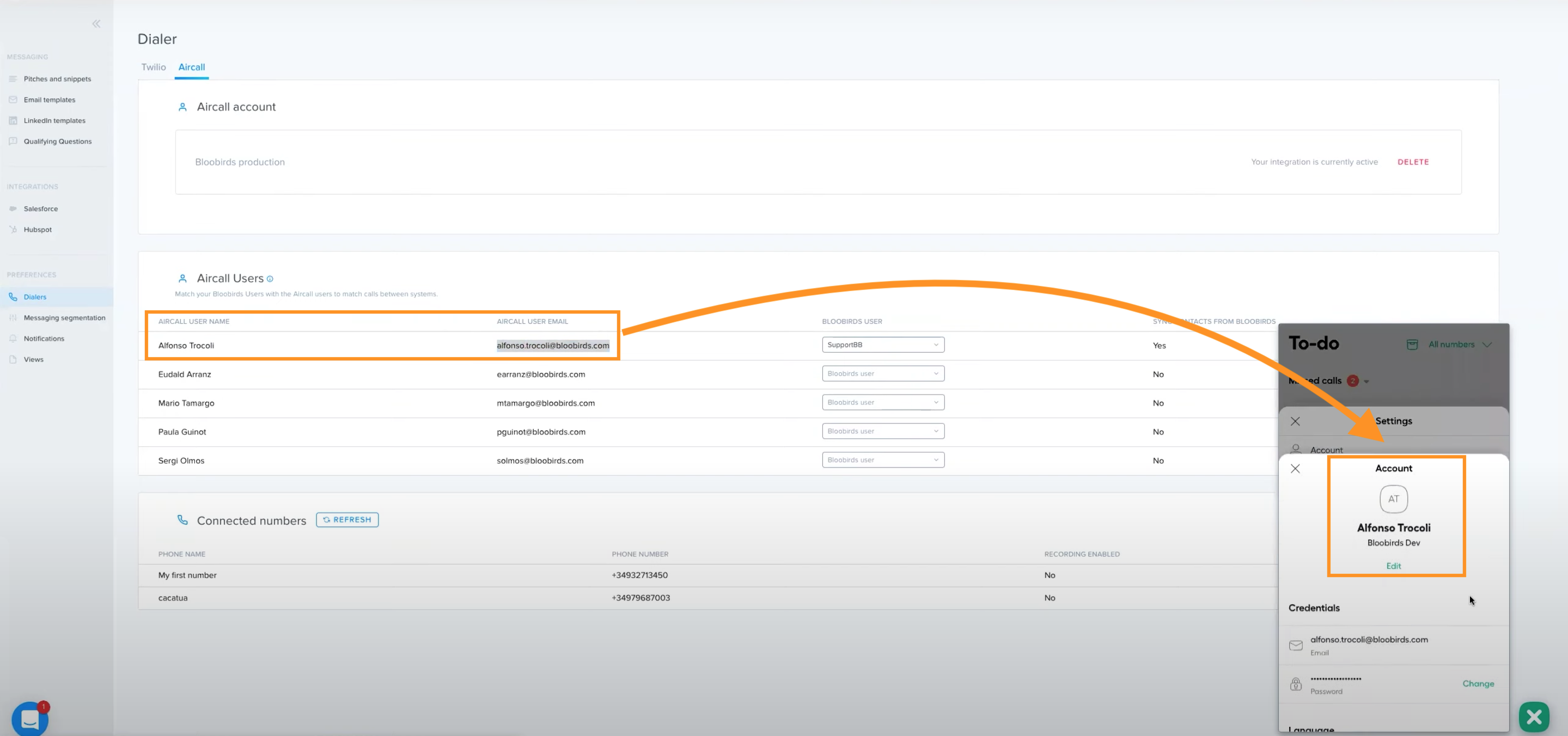Viewport: 1568px width, 736px height.
Task: Open SupportBB Bloobirds user dropdown
Action: (x=883, y=345)
